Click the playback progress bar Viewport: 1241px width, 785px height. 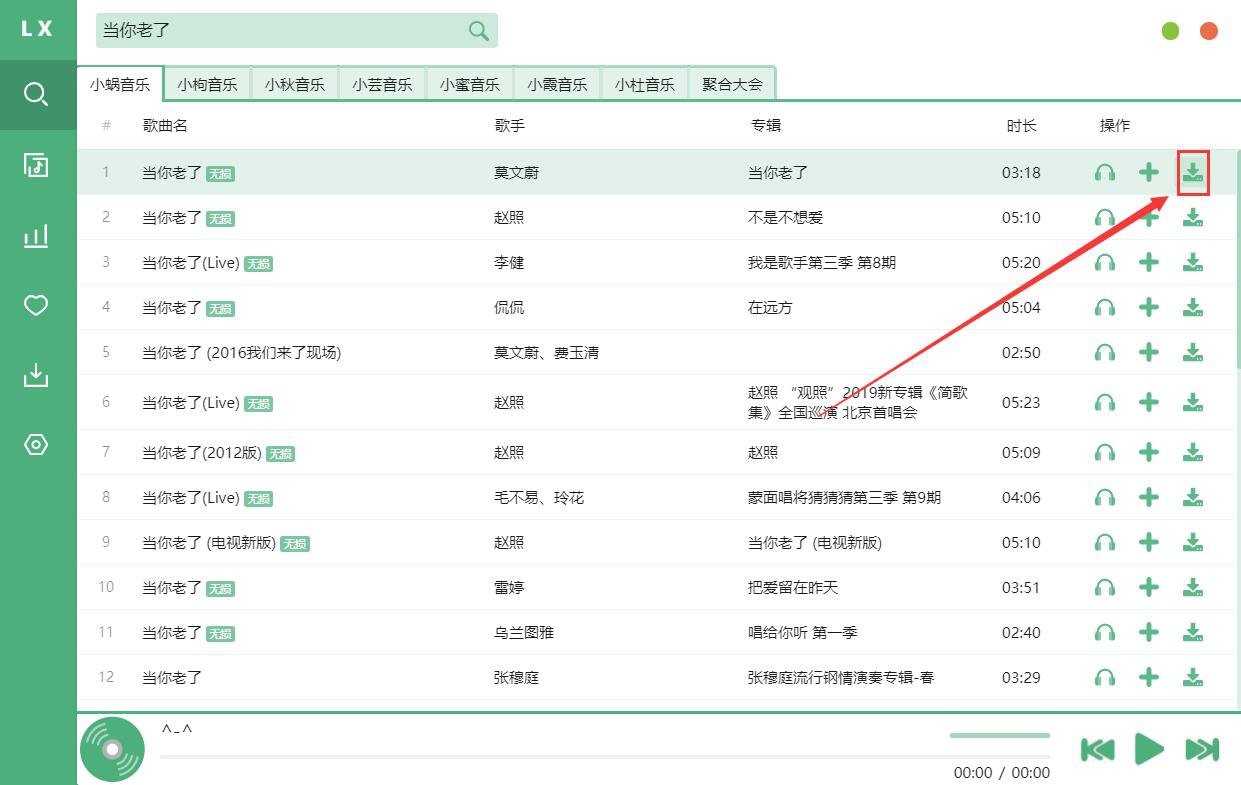(550, 757)
